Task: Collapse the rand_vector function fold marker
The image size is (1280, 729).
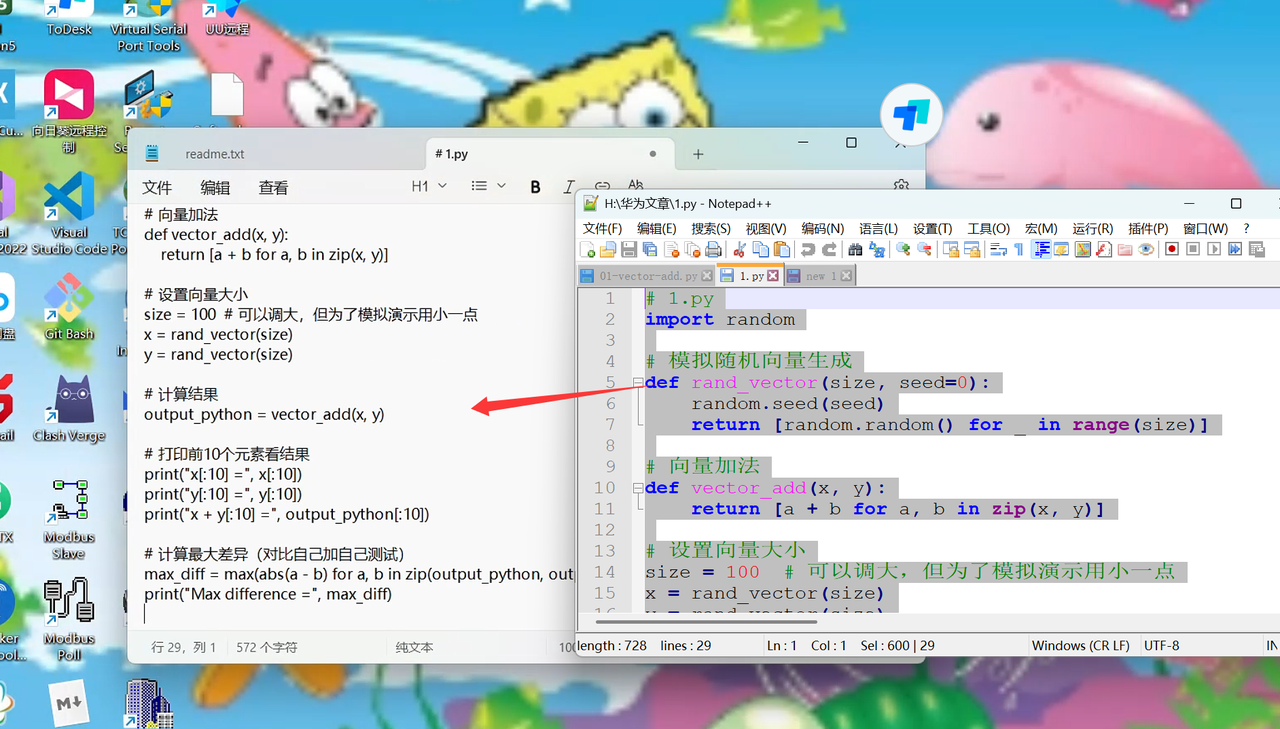Action: click(x=637, y=383)
